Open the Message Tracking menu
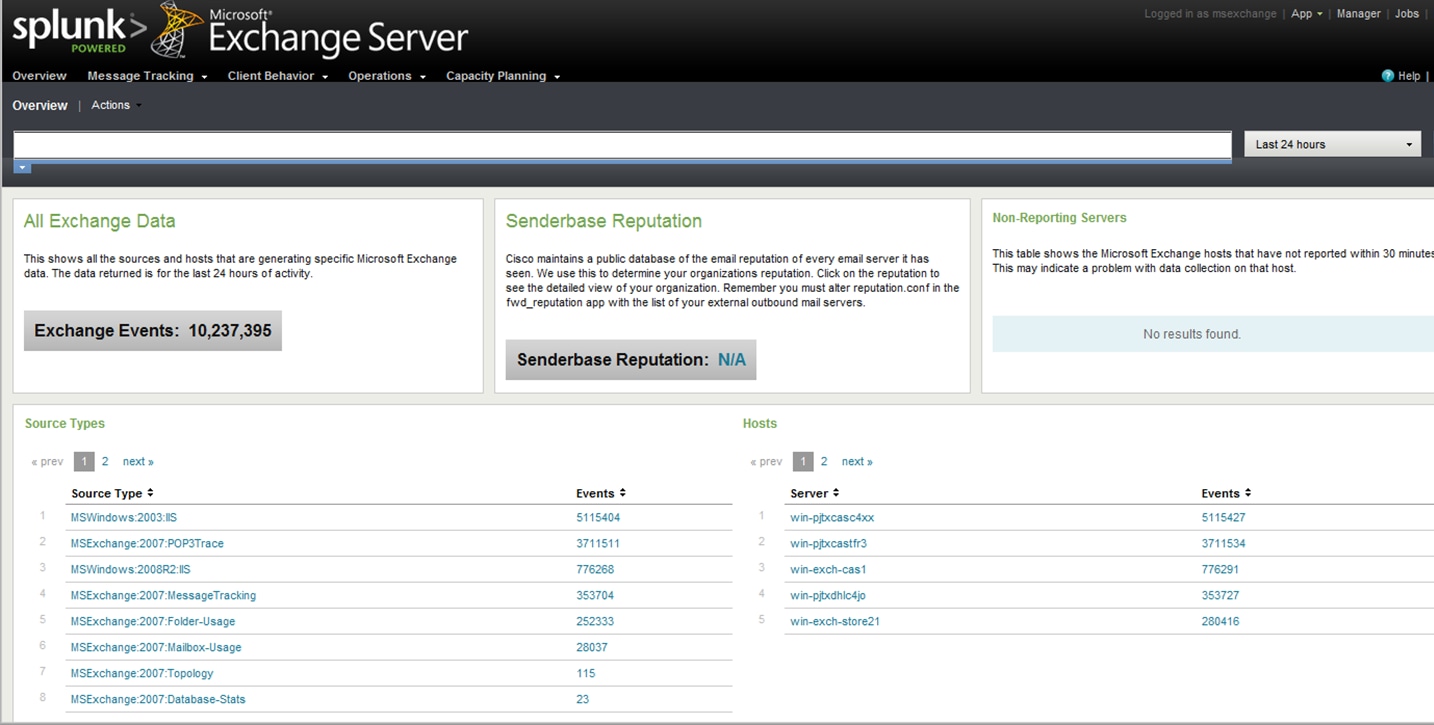The height and width of the screenshot is (725, 1434). coord(146,76)
